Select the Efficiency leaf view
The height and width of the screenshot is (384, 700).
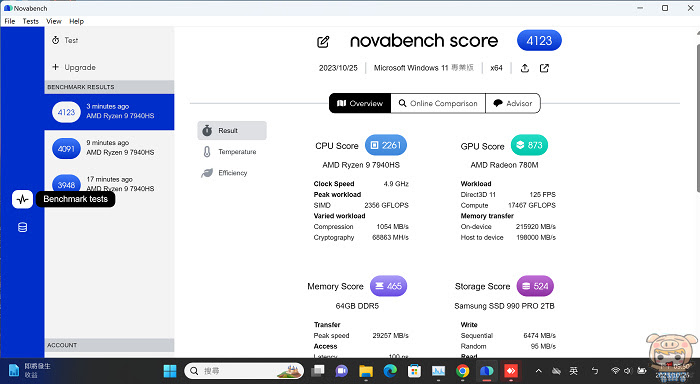[x=232, y=173]
